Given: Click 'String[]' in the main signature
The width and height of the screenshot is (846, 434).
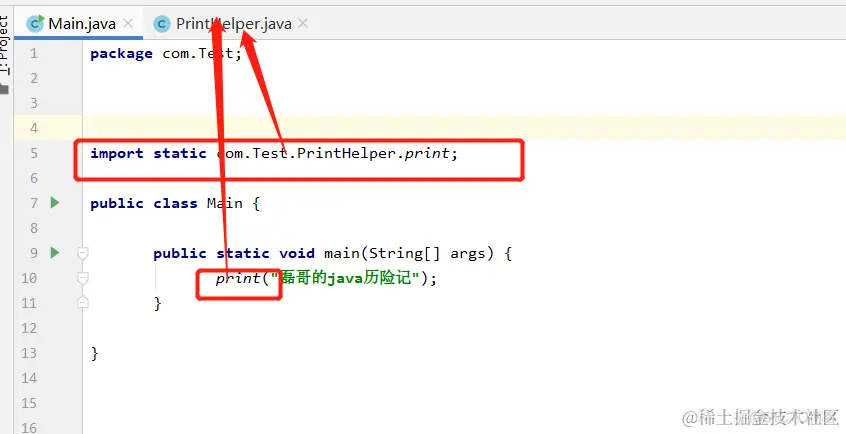Looking at the screenshot, I should click(x=405, y=253).
